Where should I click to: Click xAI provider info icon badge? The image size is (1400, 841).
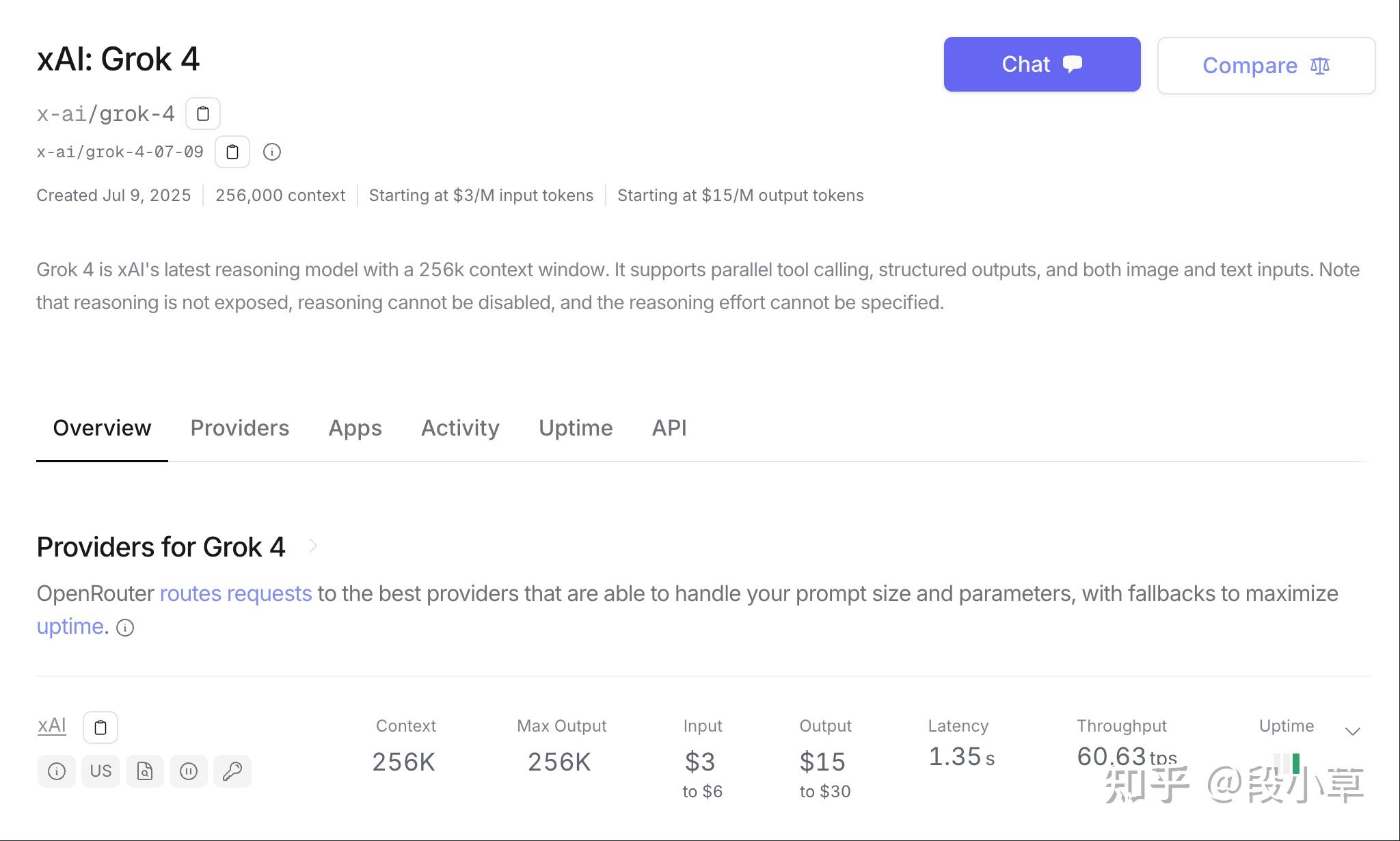[57, 771]
